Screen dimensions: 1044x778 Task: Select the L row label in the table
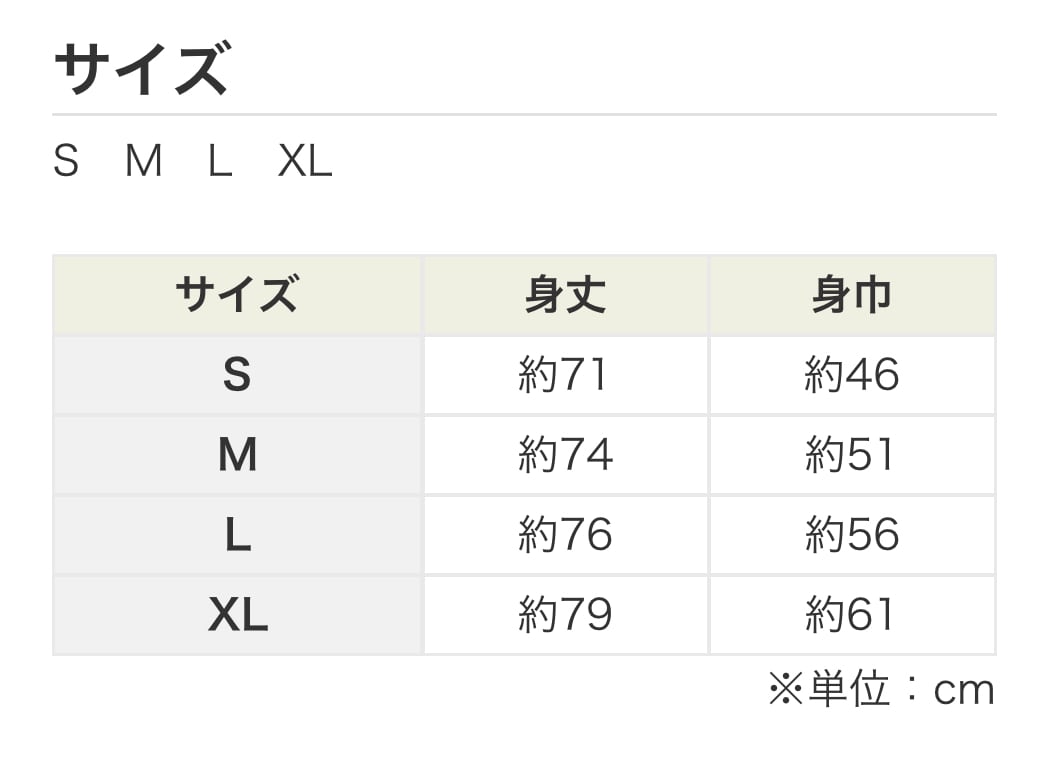pyautogui.click(x=237, y=536)
